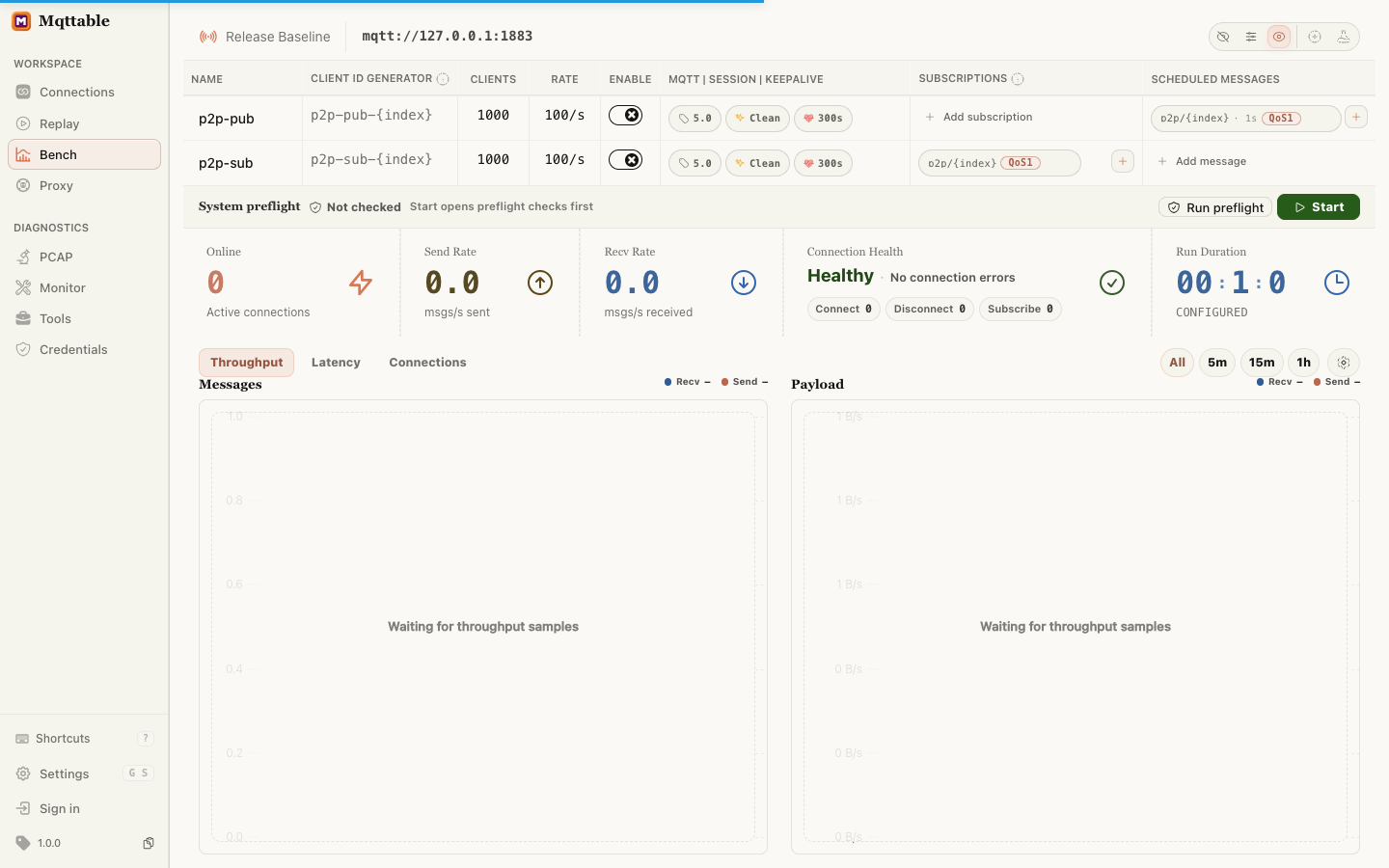Open Shortcuts in the sidebar
Screen dimensions: 1389x868
pyautogui.click(x=84, y=739)
